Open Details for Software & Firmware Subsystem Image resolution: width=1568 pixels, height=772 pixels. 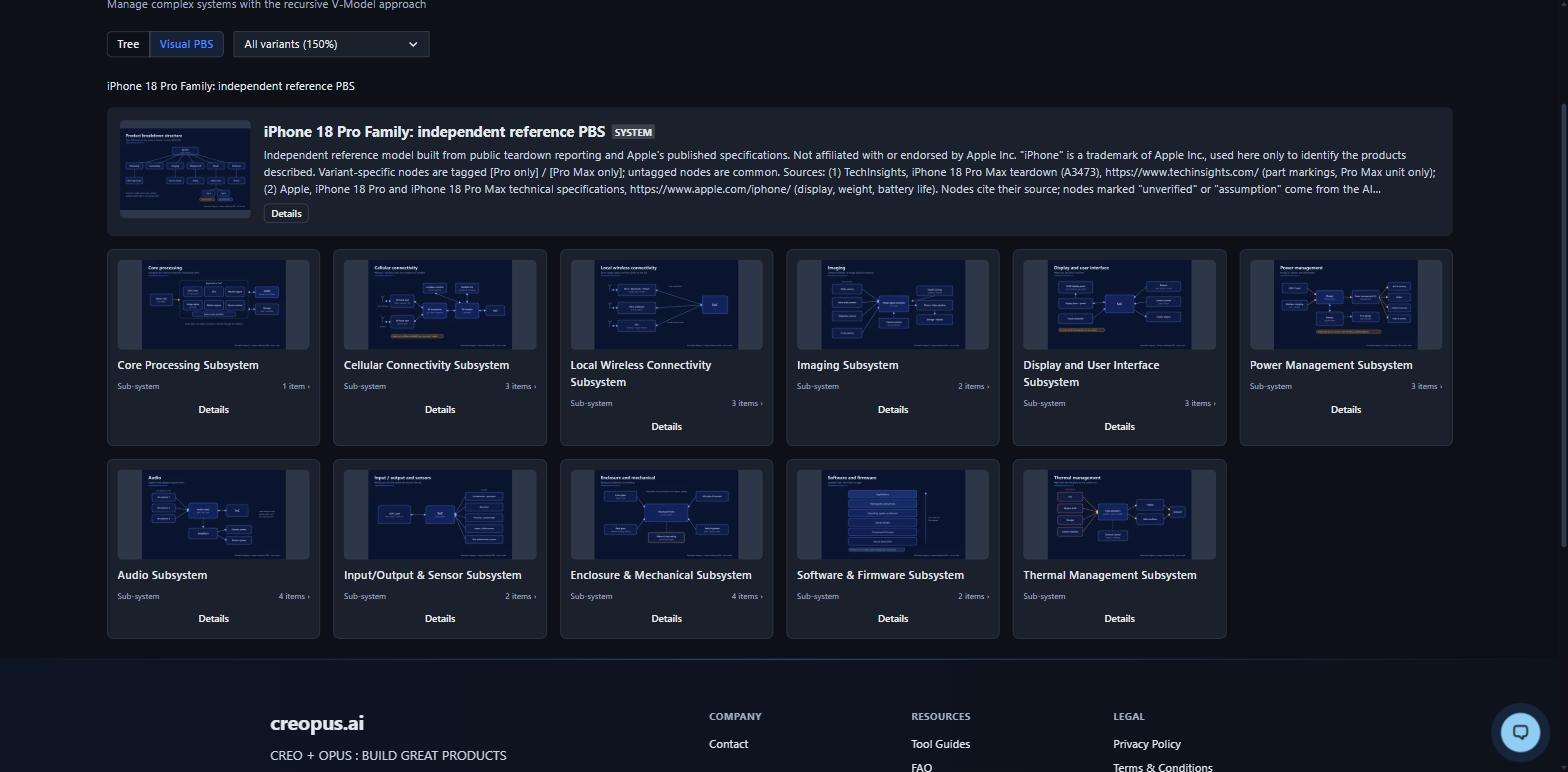pos(893,618)
